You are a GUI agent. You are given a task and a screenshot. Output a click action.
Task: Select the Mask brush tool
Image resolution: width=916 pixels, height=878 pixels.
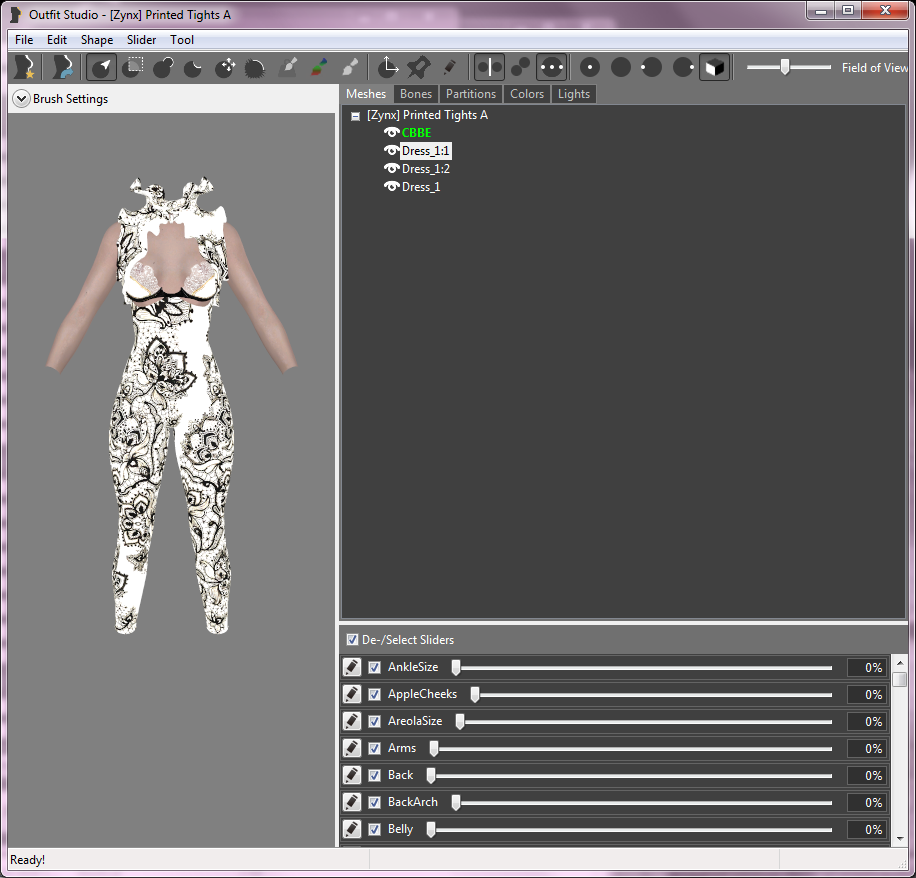(133, 67)
